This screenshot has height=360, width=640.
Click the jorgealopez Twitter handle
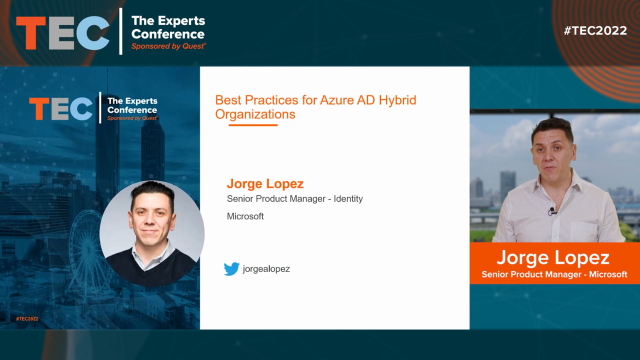tap(266, 269)
